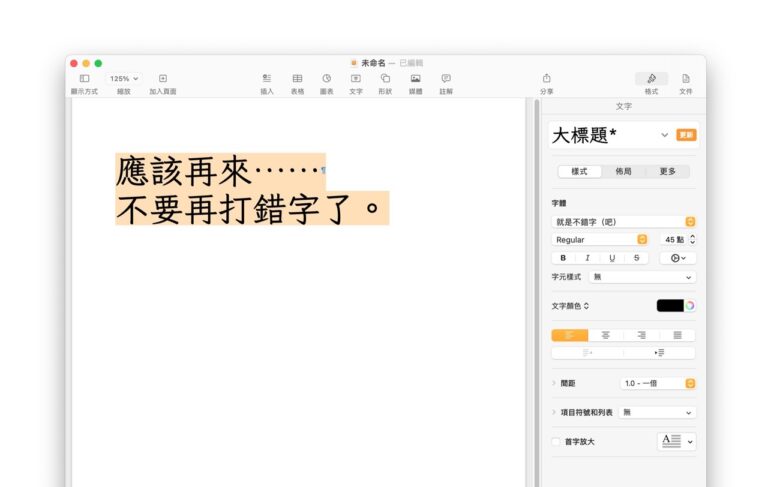Open the drop cap style preview dropdown
Screen dimensions: 768x487
click(676, 441)
